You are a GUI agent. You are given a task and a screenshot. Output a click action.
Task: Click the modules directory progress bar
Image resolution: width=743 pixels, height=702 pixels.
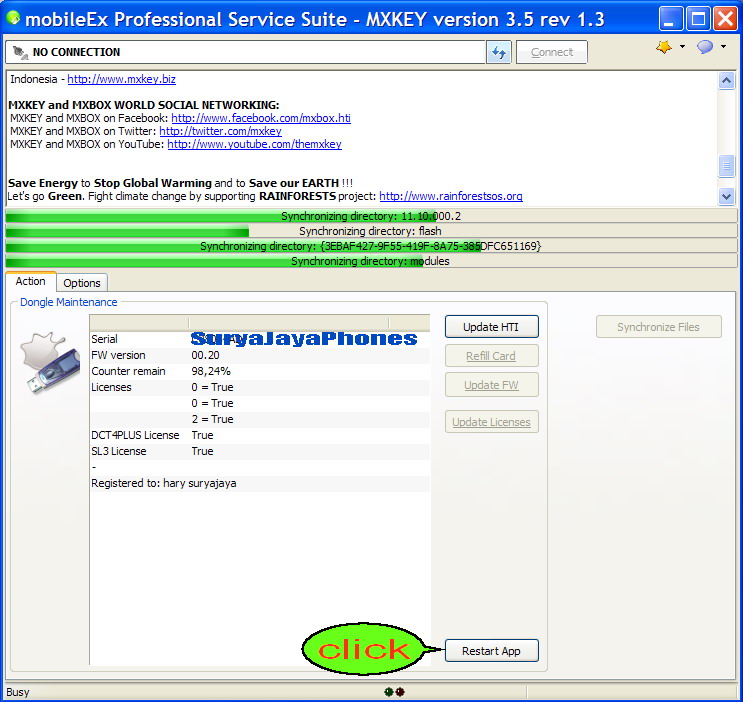371,261
